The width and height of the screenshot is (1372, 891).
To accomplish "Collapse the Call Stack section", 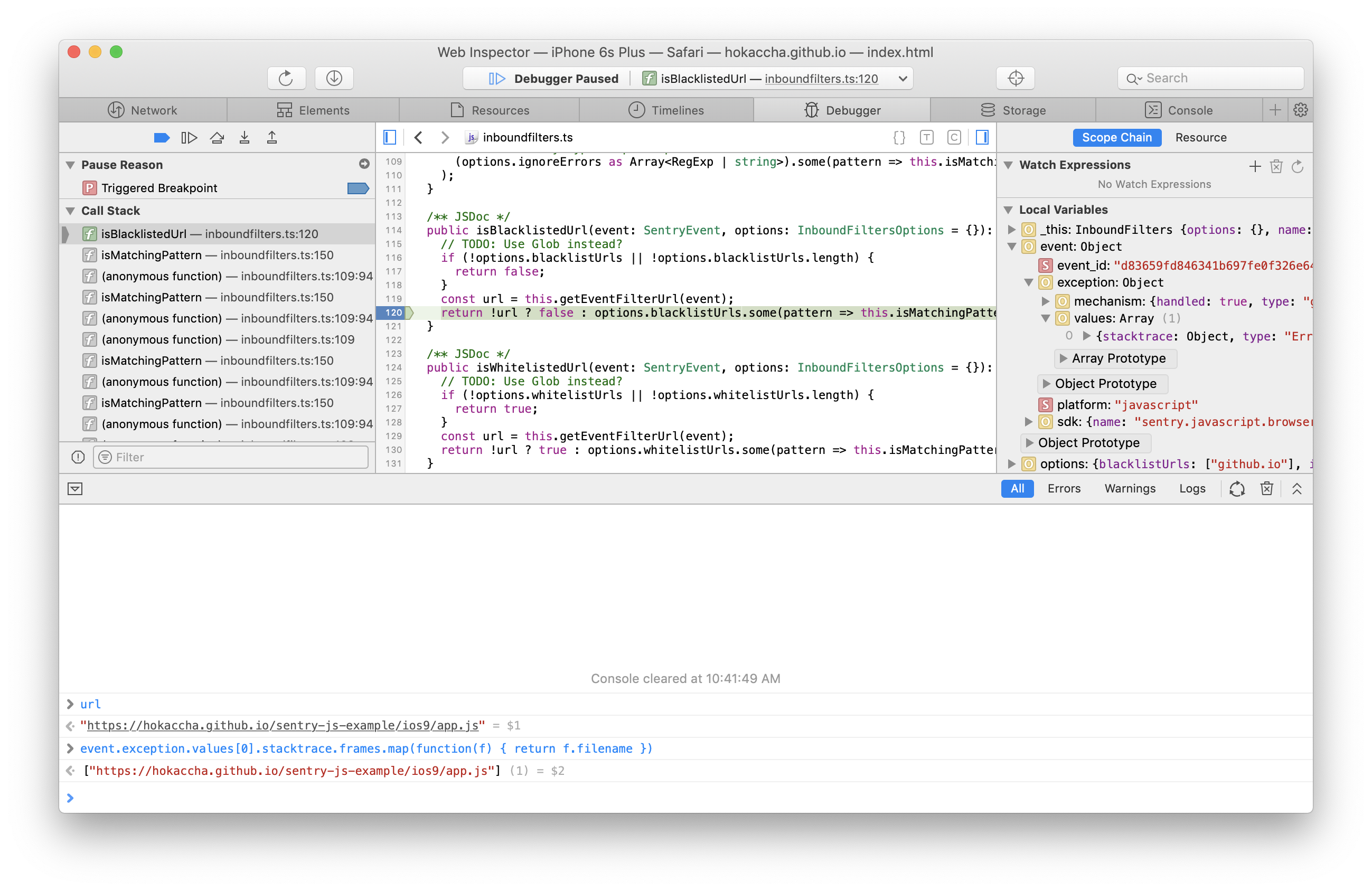I will click(70, 211).
